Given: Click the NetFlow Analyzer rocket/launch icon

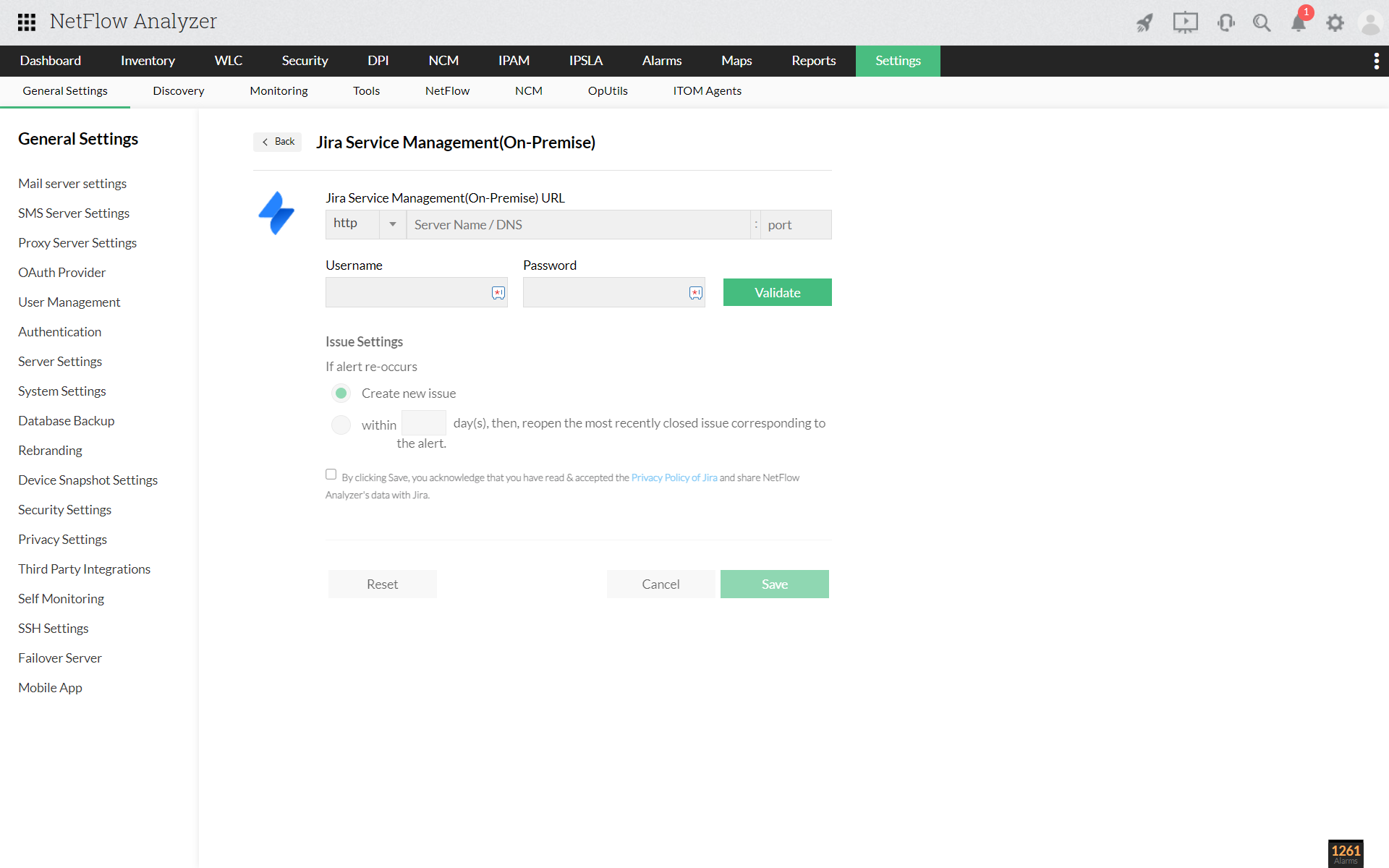Looking at the screenshot, I should (x=1143, y=22).
